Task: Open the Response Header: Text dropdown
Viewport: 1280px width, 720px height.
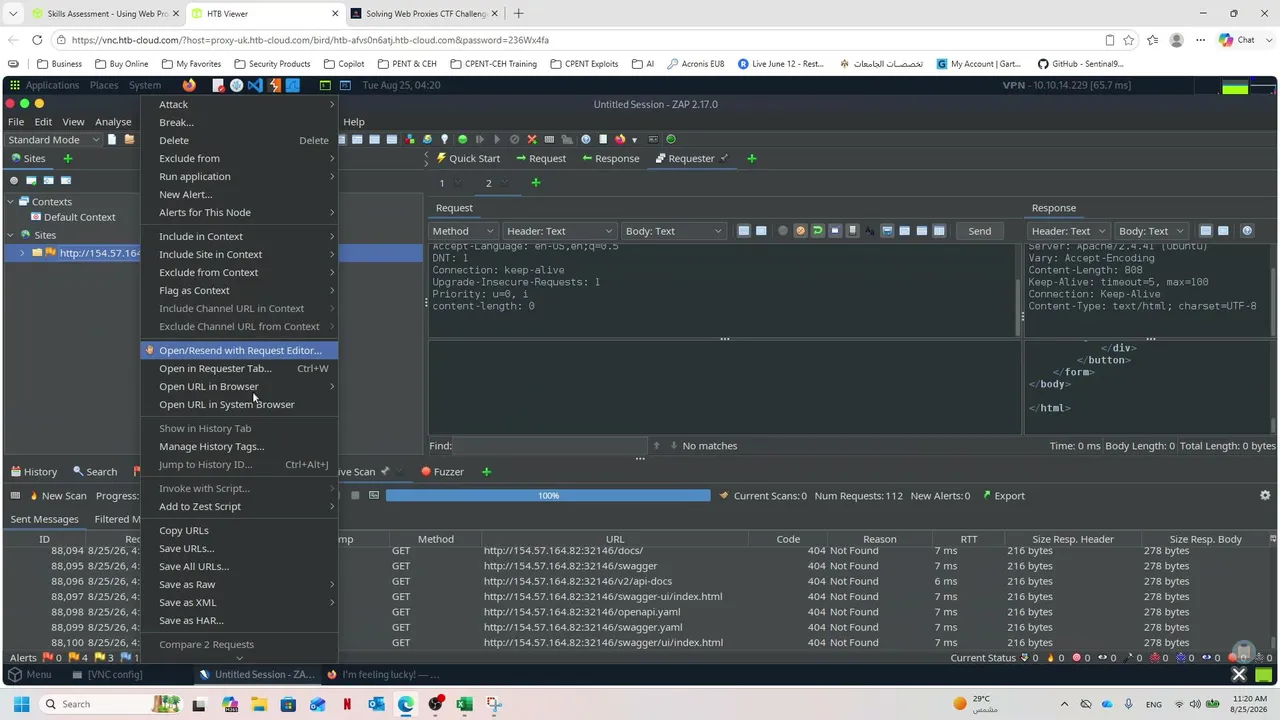Action: tap(1067, 231)
